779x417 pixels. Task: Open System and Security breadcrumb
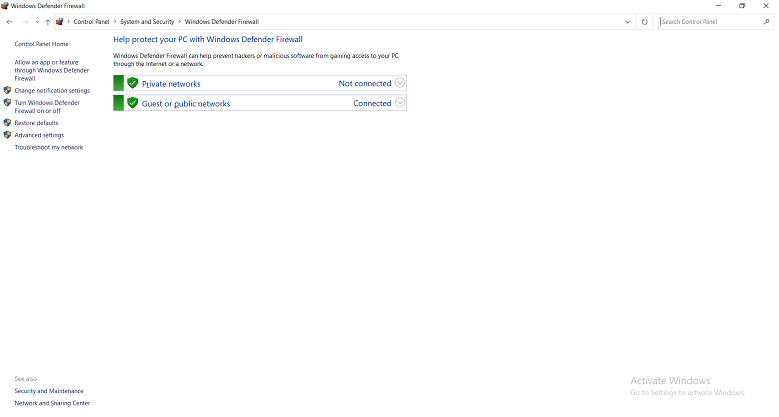point(147,22)
